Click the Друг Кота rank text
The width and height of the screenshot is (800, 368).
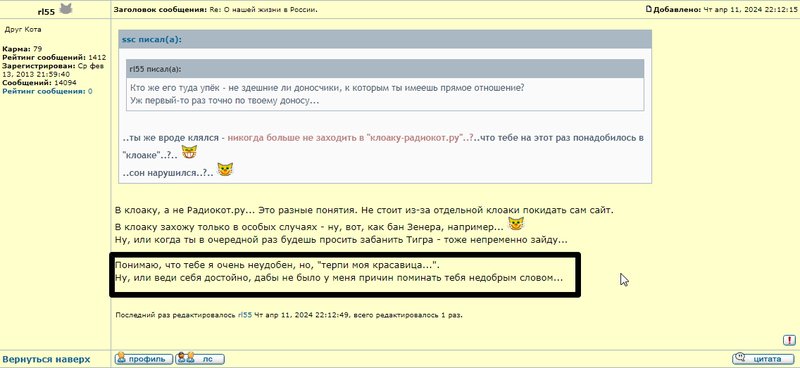coord(23,29)
